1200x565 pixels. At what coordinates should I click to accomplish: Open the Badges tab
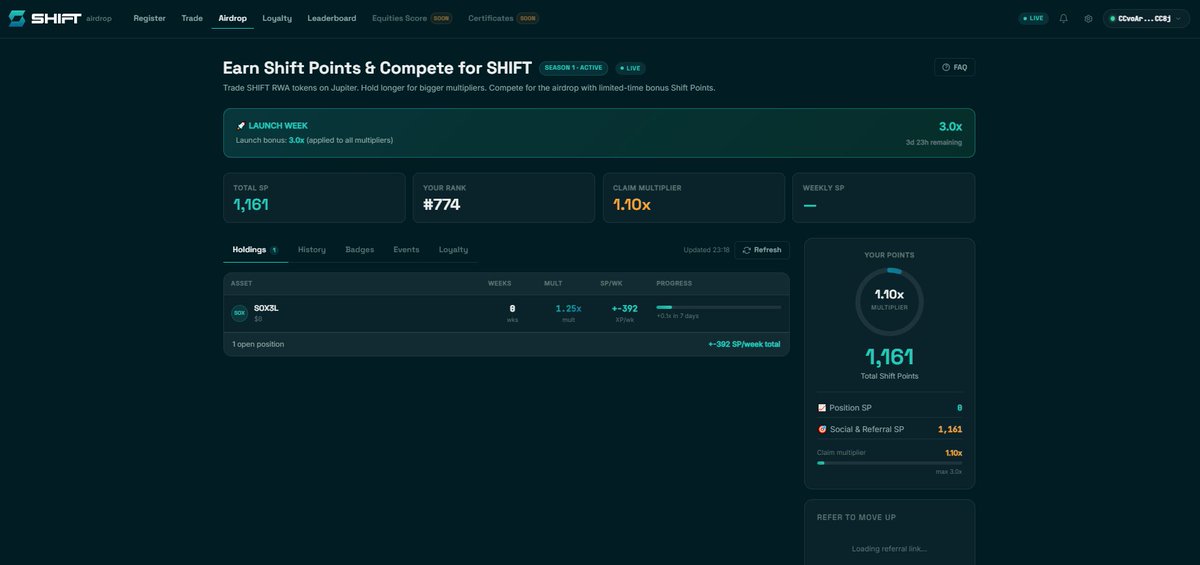pyautogui.click(x=360, y=249)
